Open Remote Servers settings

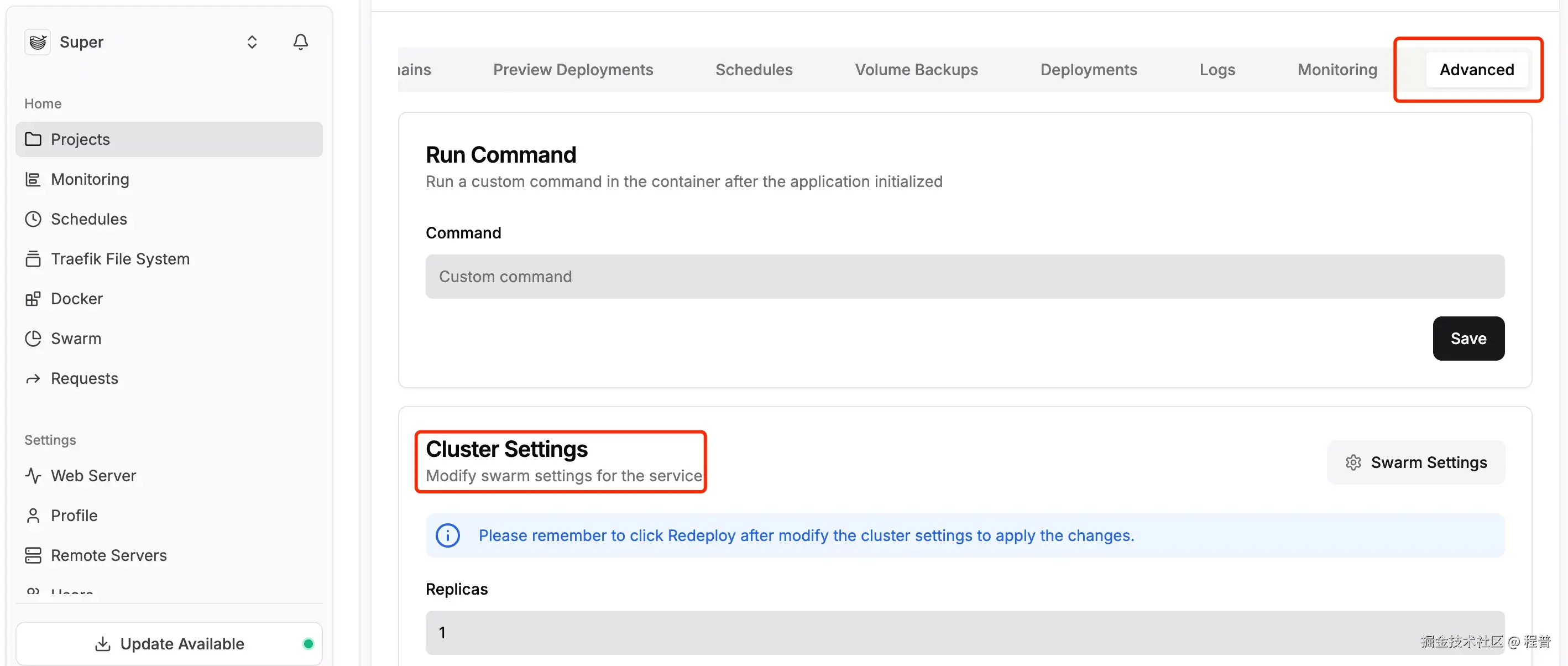(x=108, y=555)
